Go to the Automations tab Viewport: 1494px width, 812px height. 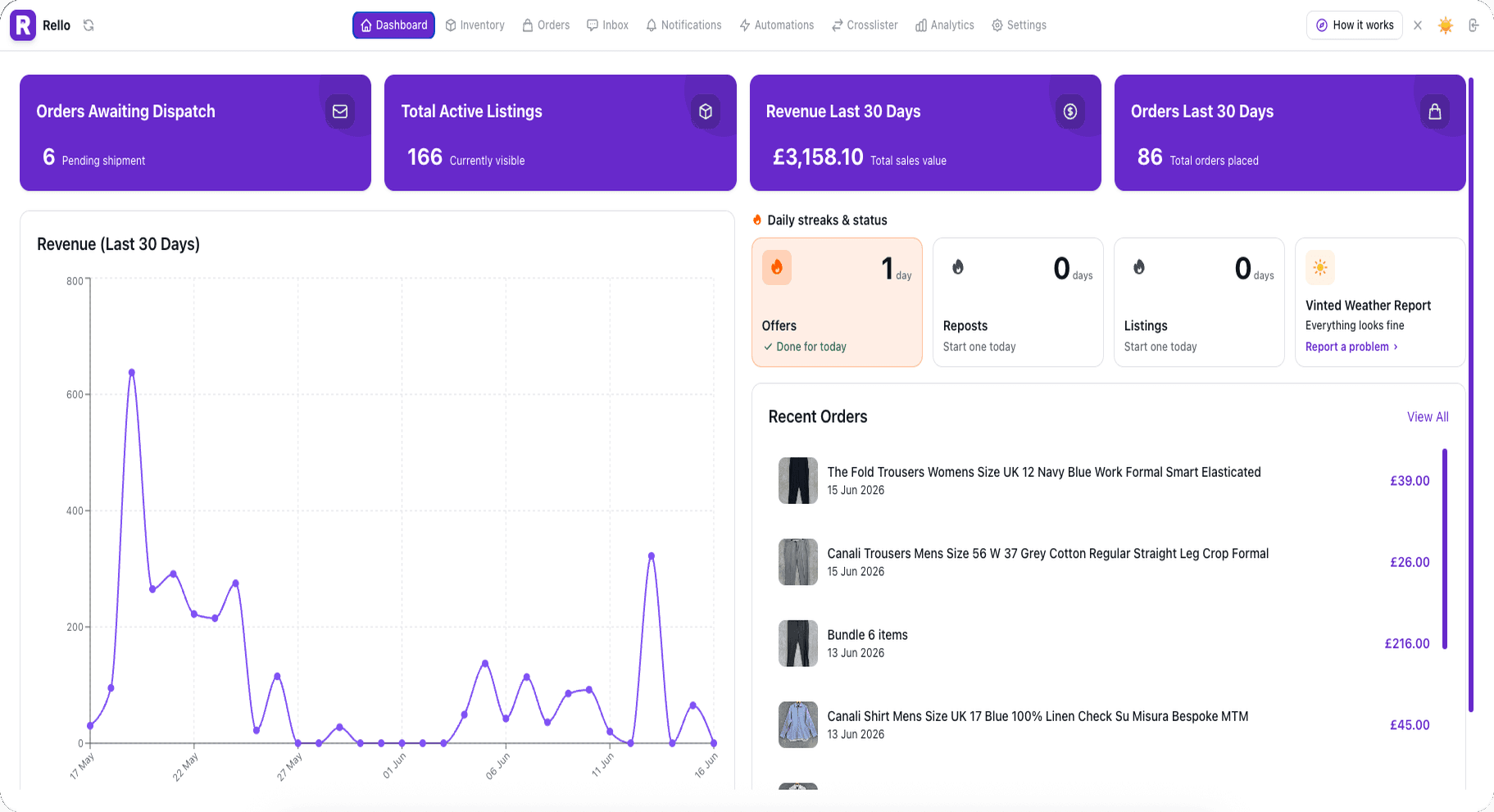click(776, 25)
